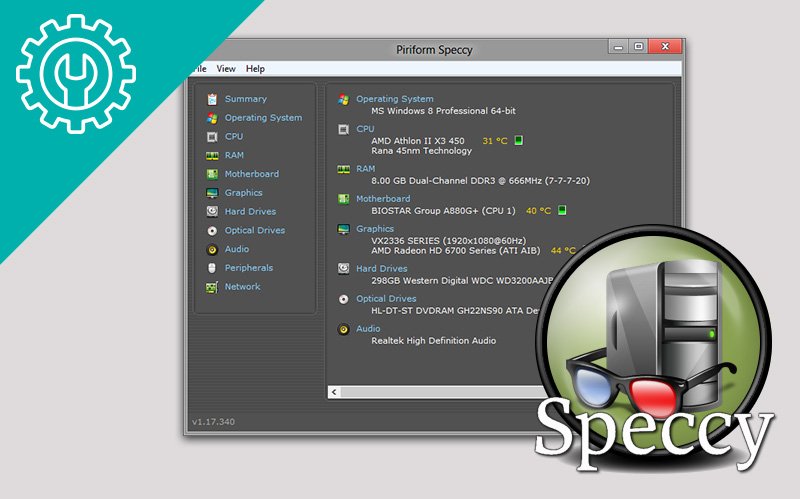Click the CPU heading link in summary
The height and width of the screenshot is (499, 800).
[365, 129]
